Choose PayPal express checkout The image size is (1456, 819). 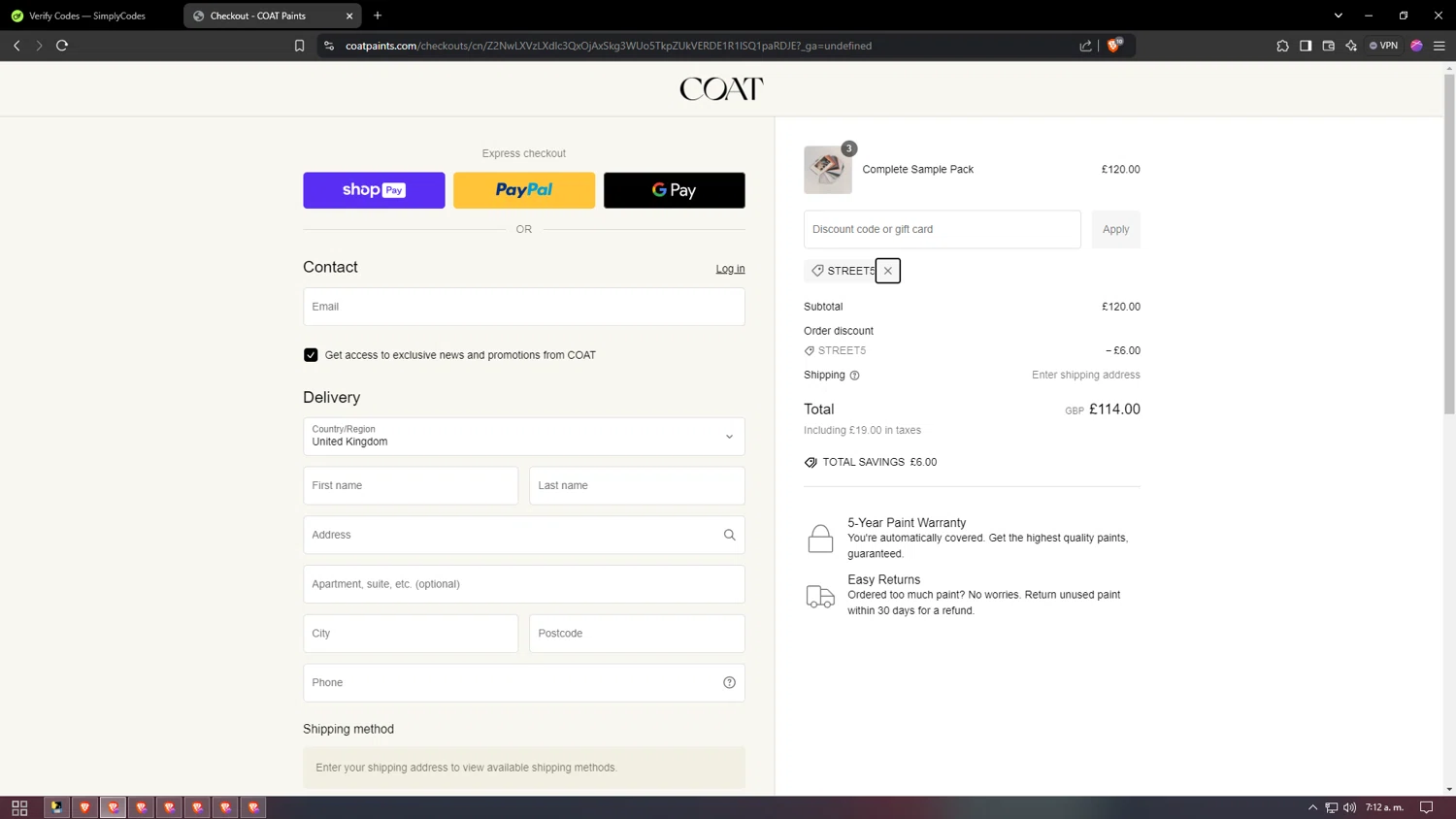coord(524,190)
